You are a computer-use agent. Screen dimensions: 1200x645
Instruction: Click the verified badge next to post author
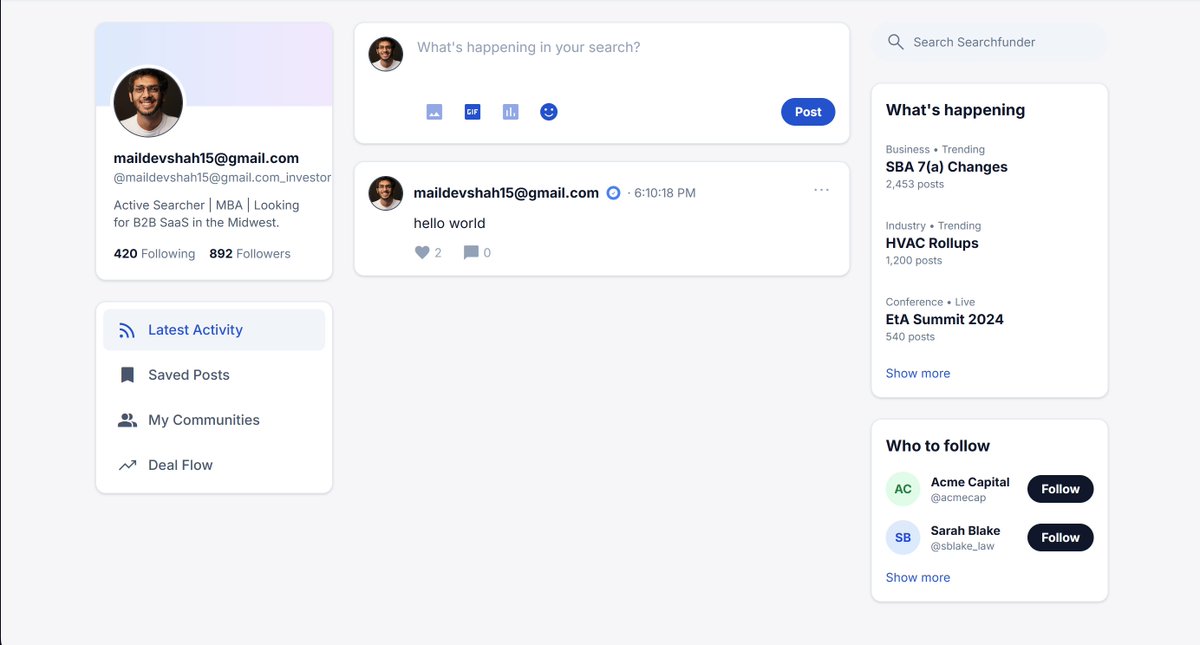point(614,193)
